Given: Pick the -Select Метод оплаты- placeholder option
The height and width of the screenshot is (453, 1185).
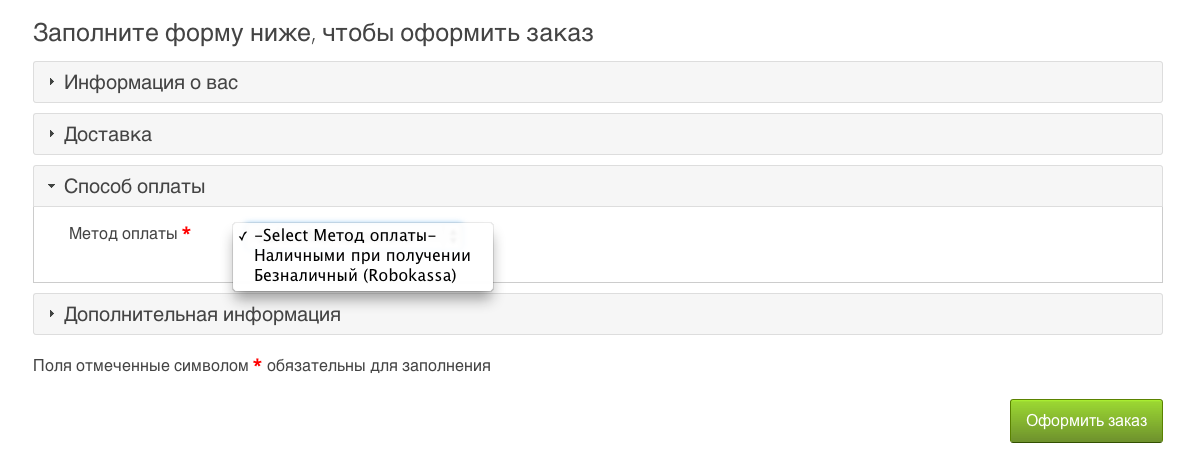Looking at the screenshot, I should pos(346,236).
